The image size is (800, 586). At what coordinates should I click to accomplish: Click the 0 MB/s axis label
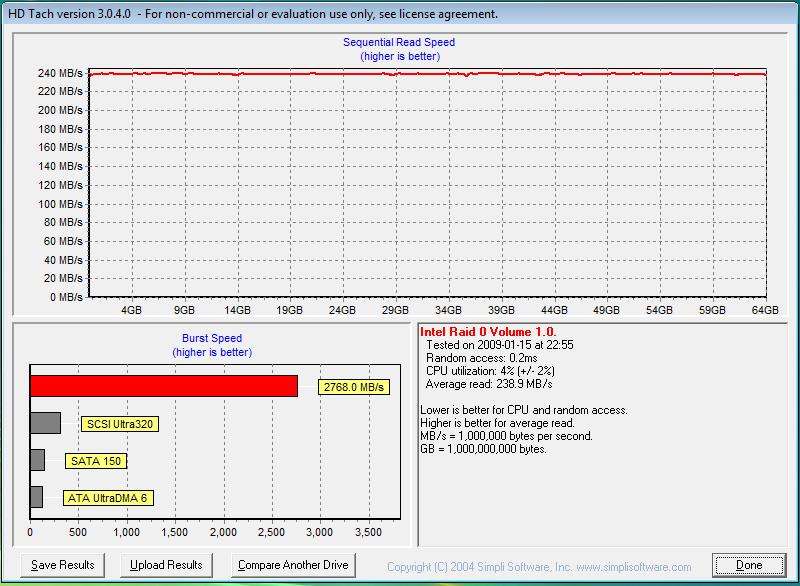66,297
